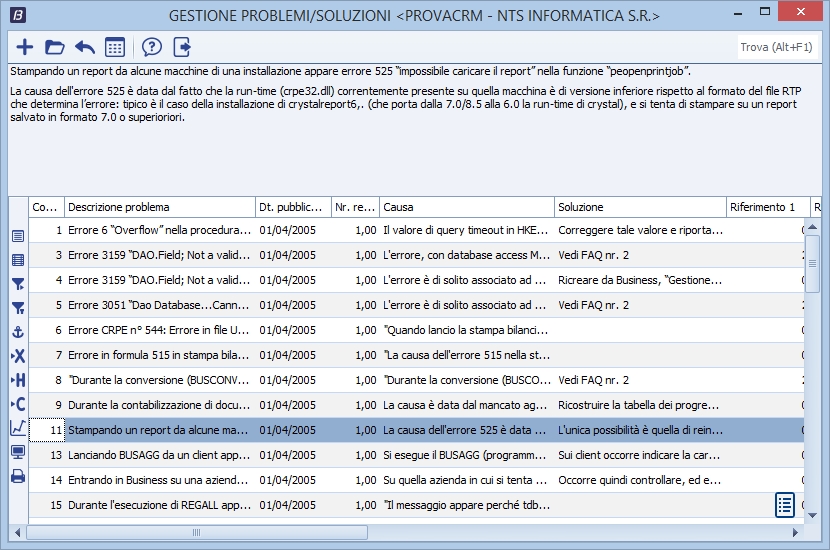Viewport: 830px width, 550px height.
Task: Select row 'Lanciando BUSAGG da un client'
Action: [x=416, y=455]
